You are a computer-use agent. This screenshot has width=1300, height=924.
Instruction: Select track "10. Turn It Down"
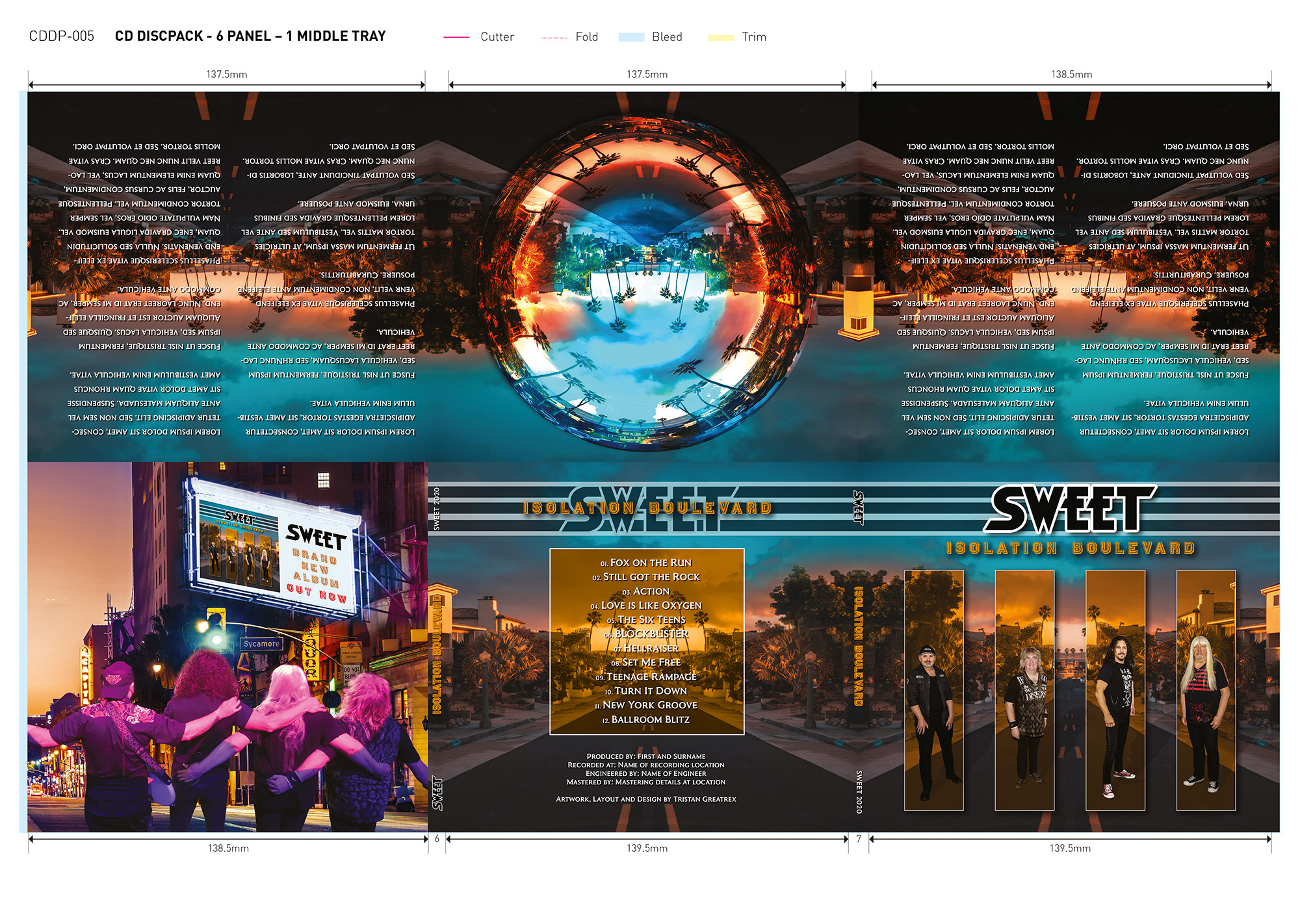click(646, 691)
